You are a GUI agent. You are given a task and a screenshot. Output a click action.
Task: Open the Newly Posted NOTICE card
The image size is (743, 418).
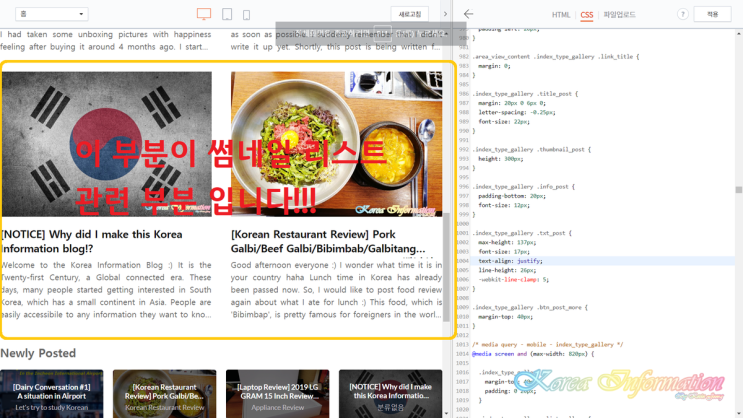click(x=390, y=394)
